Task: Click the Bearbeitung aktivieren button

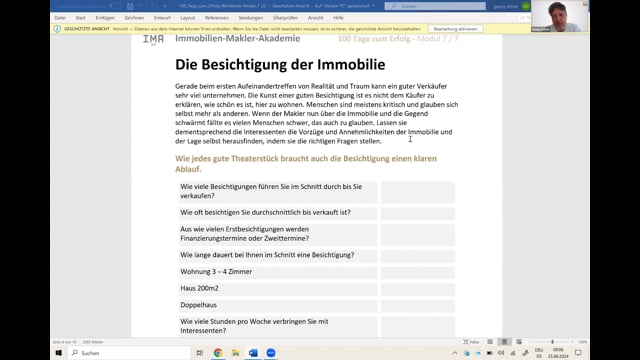Action: [456, 29]
